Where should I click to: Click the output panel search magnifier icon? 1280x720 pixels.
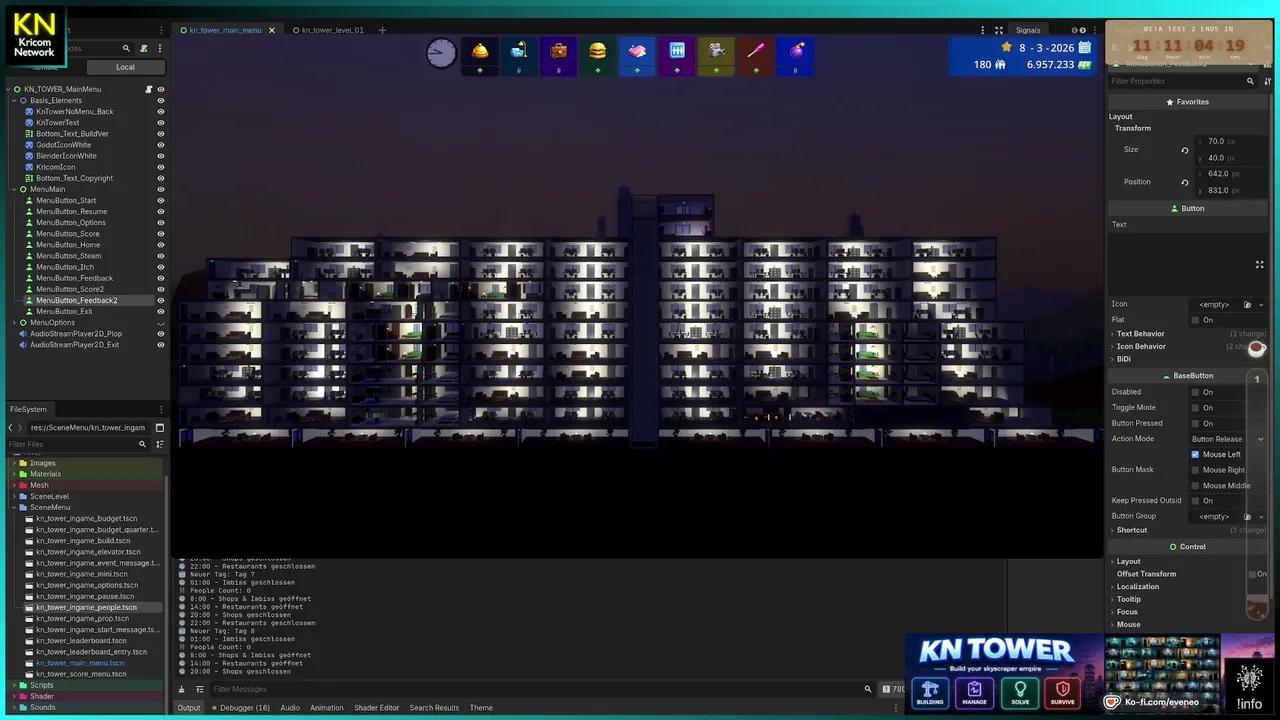[x=868, y=689]
